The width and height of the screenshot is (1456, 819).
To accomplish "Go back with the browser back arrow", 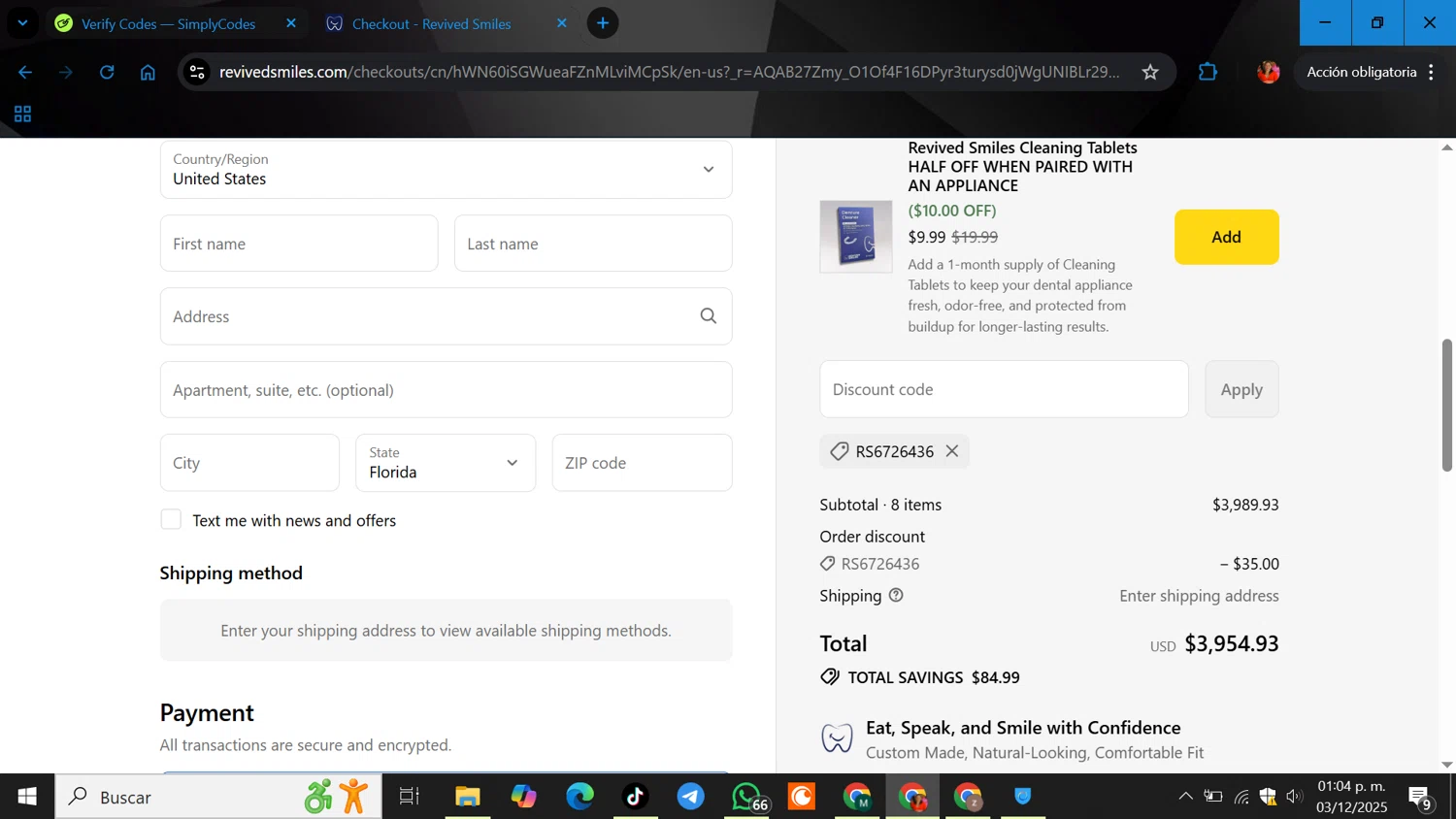I will tap(25, 72).
